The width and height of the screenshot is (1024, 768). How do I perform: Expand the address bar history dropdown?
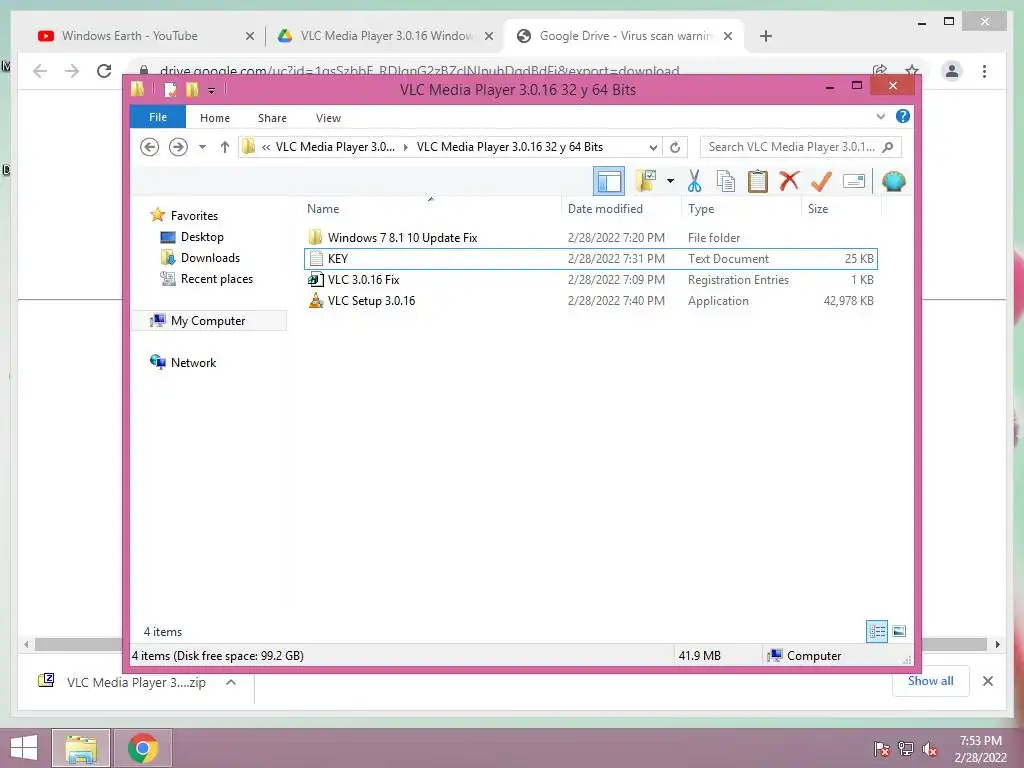pos(652,148)
